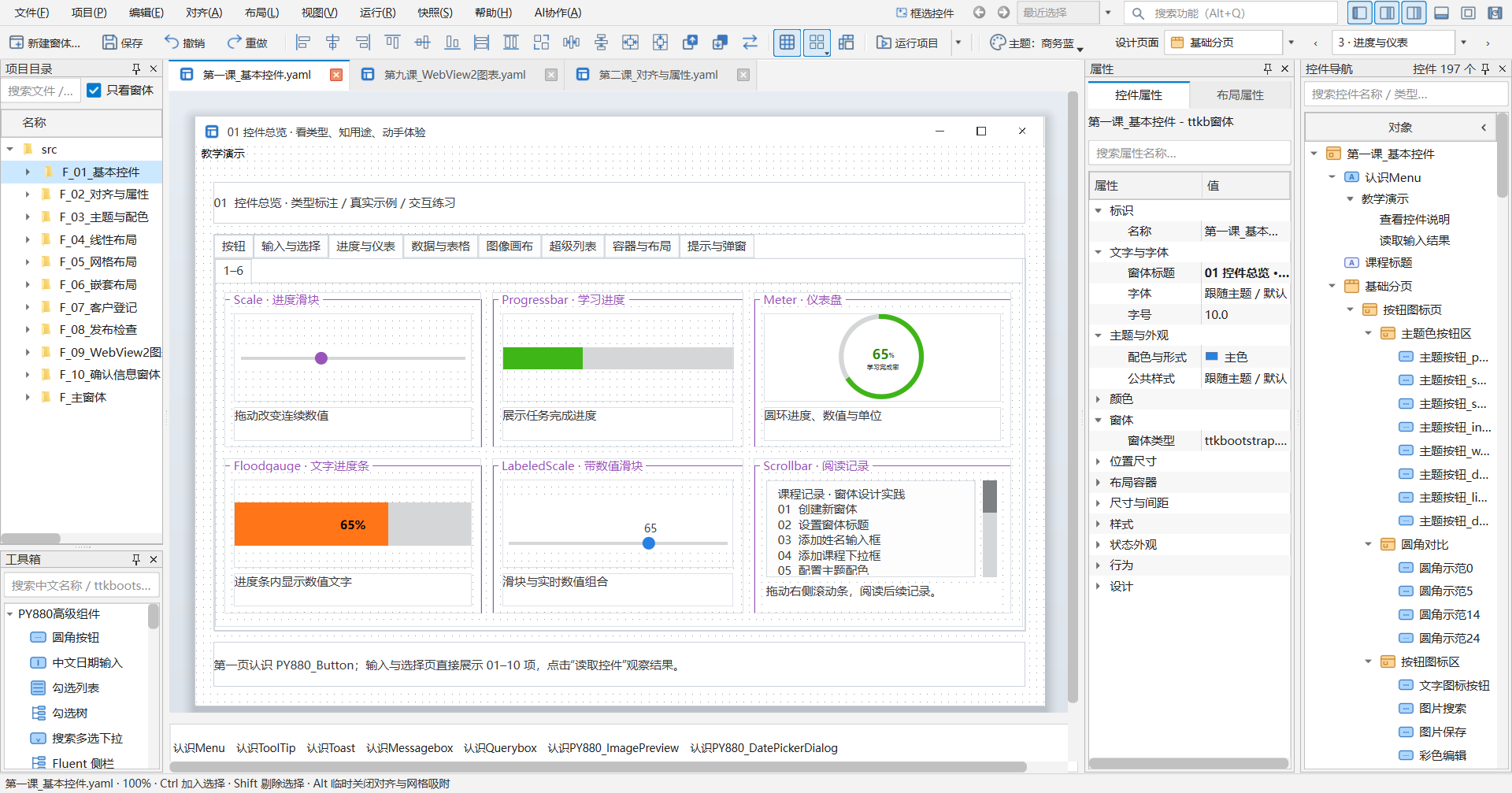Click the redo (重做) button

point(247,43)
